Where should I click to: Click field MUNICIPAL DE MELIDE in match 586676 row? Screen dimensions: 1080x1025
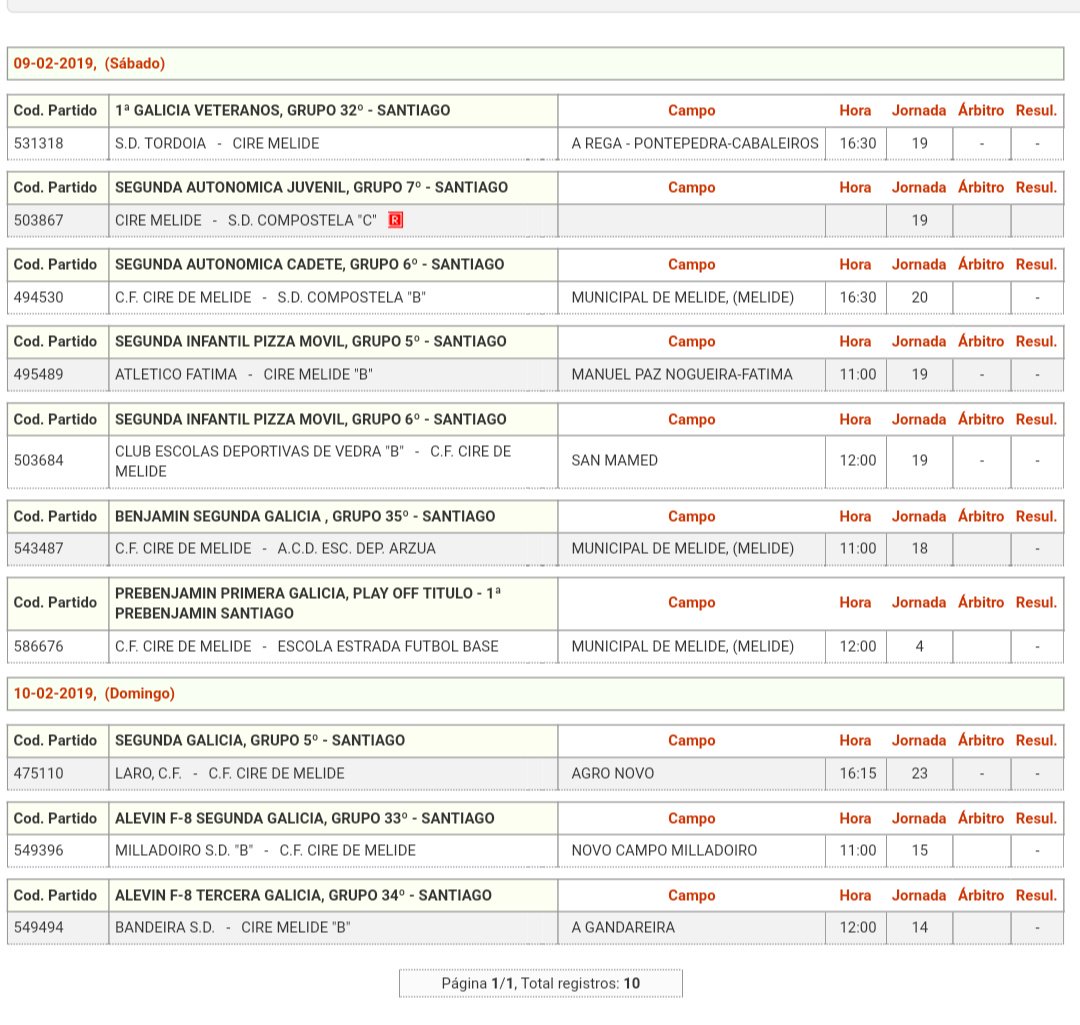[x=683, y=646]
